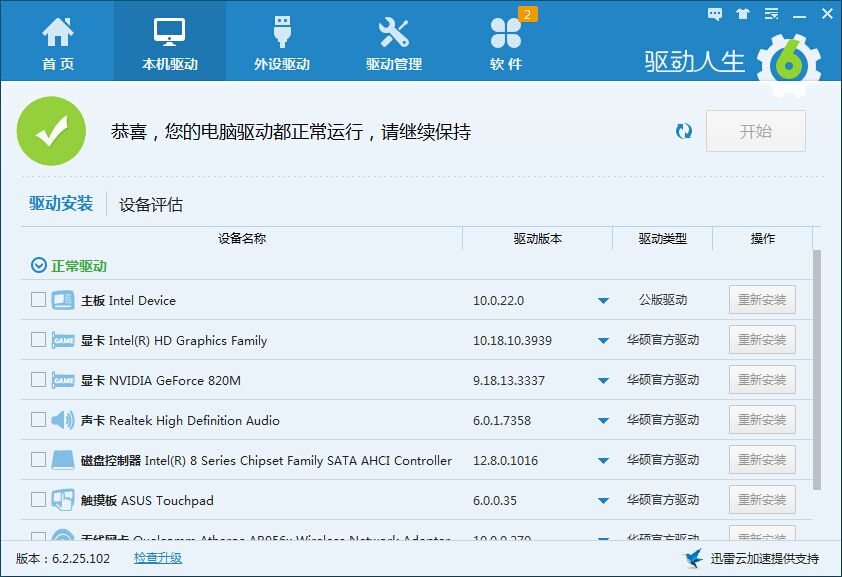Open the main menu icon in title bar
This screenshot has width=842, height=577.
pyautogui.click(x=771, y=14)
